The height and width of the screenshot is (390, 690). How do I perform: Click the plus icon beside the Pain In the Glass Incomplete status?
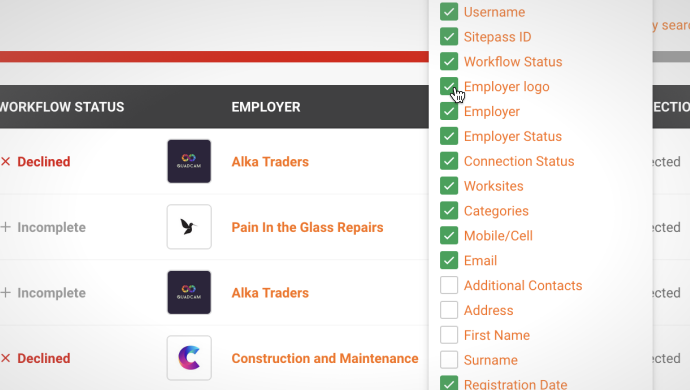point(6,227)
